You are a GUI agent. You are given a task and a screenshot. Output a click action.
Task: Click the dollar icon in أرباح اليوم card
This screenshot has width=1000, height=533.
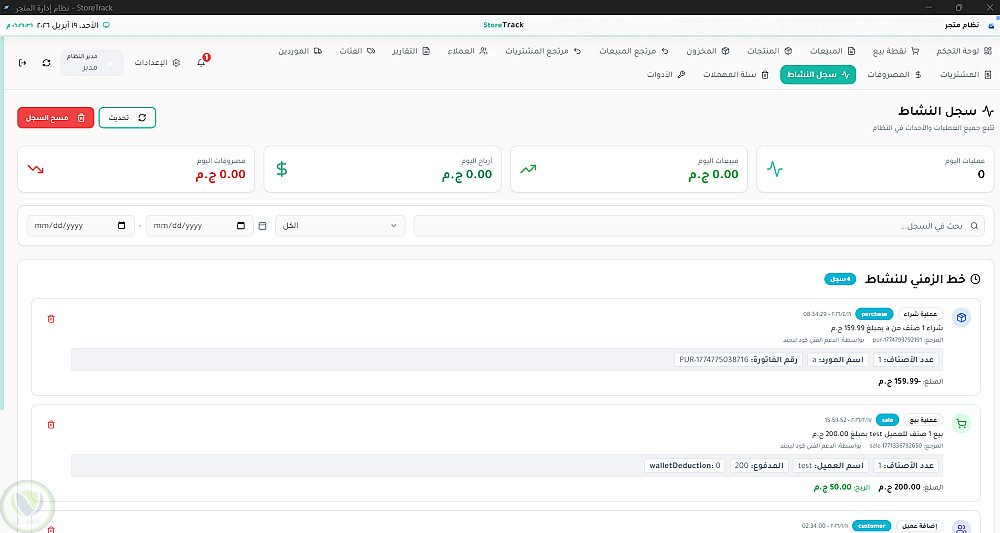point(282,169)
